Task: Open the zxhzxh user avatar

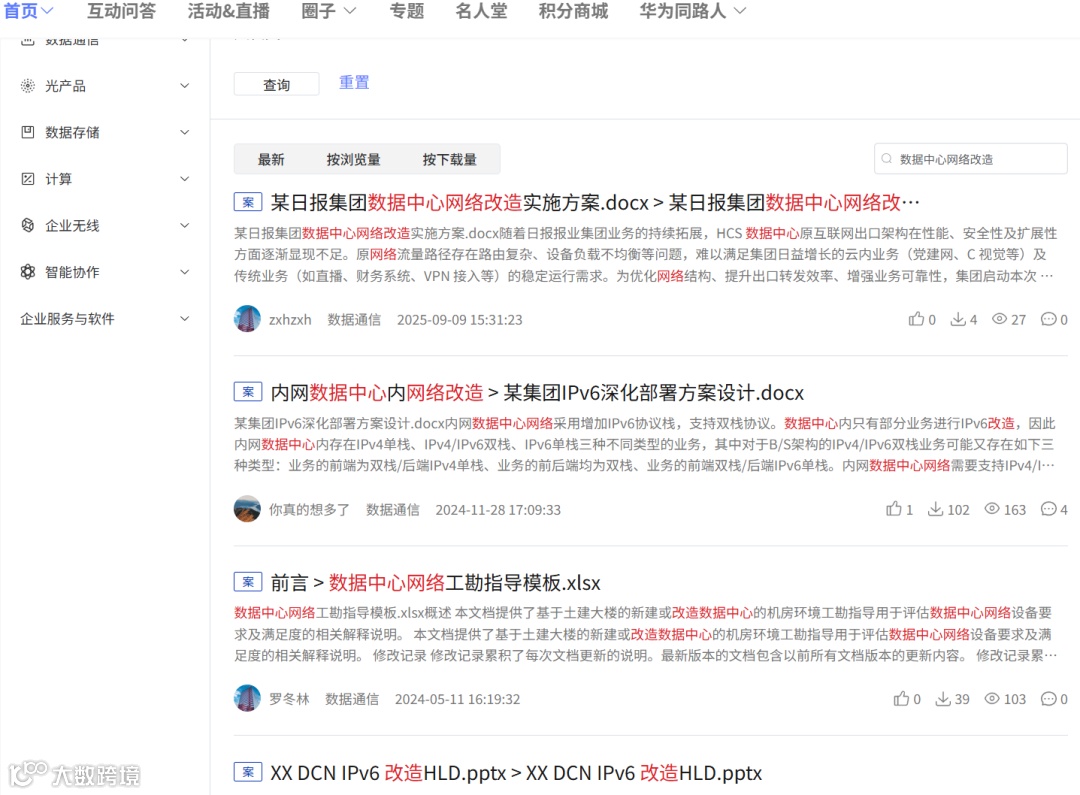Action: point(247,319)
